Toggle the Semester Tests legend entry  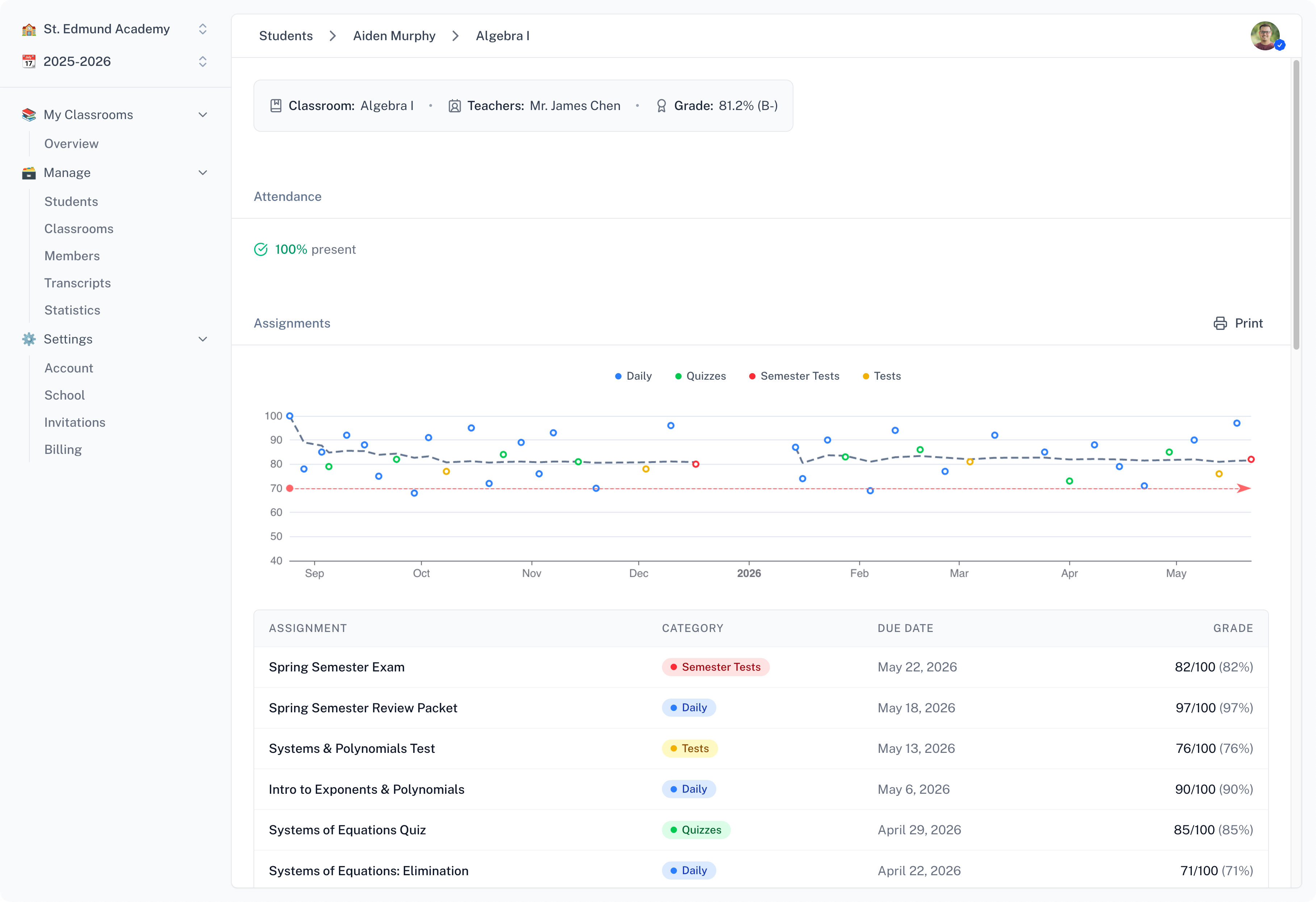click(x=795, y=376)
